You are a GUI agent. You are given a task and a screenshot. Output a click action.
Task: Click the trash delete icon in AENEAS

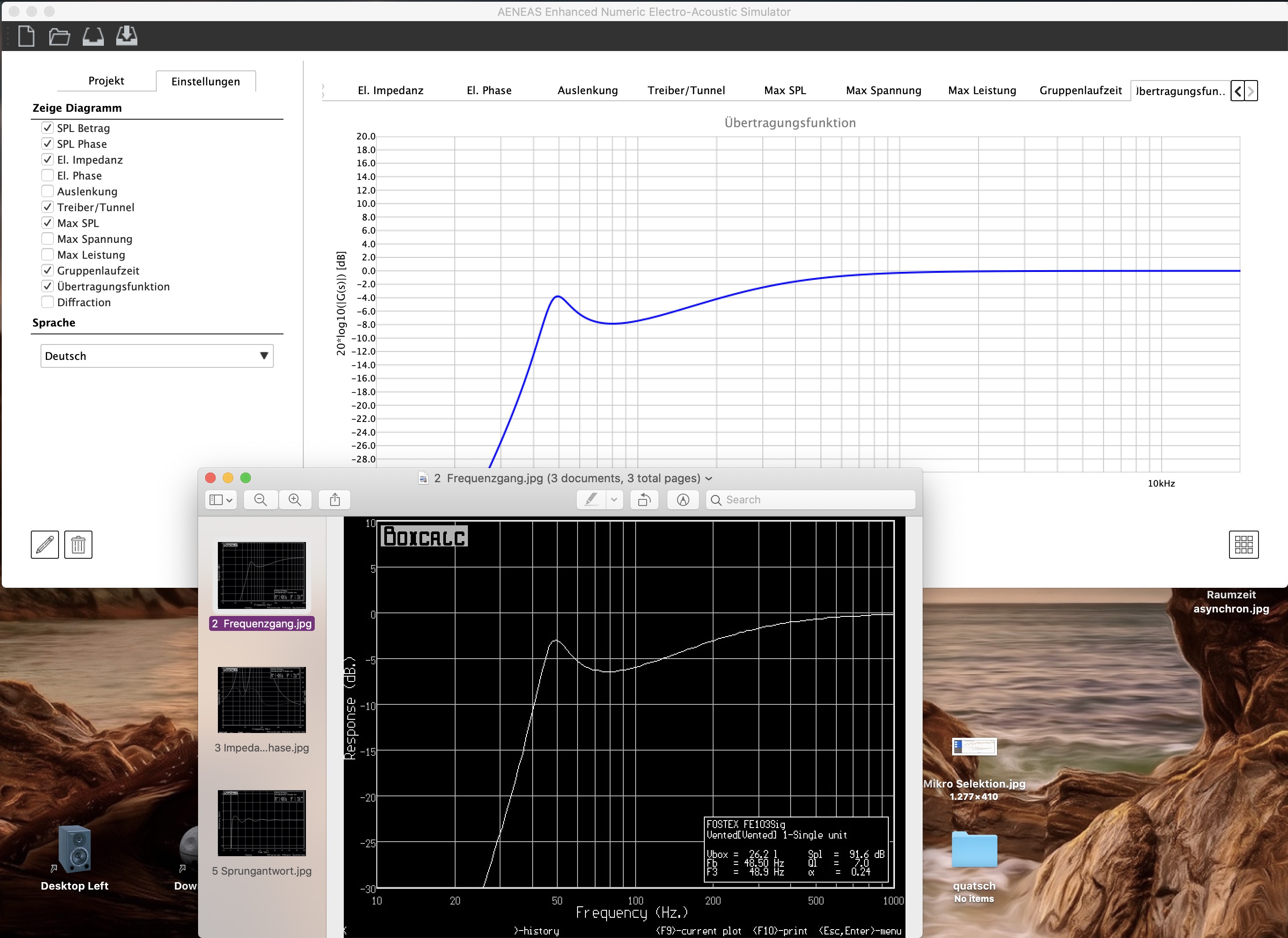78,545
